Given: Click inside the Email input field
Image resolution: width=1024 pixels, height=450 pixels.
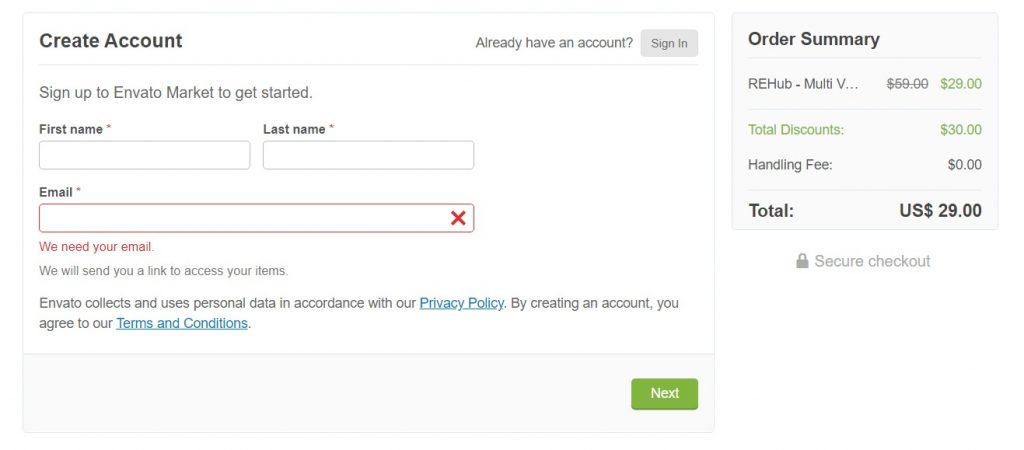Looking at the screenshot, I should point(257,218).
